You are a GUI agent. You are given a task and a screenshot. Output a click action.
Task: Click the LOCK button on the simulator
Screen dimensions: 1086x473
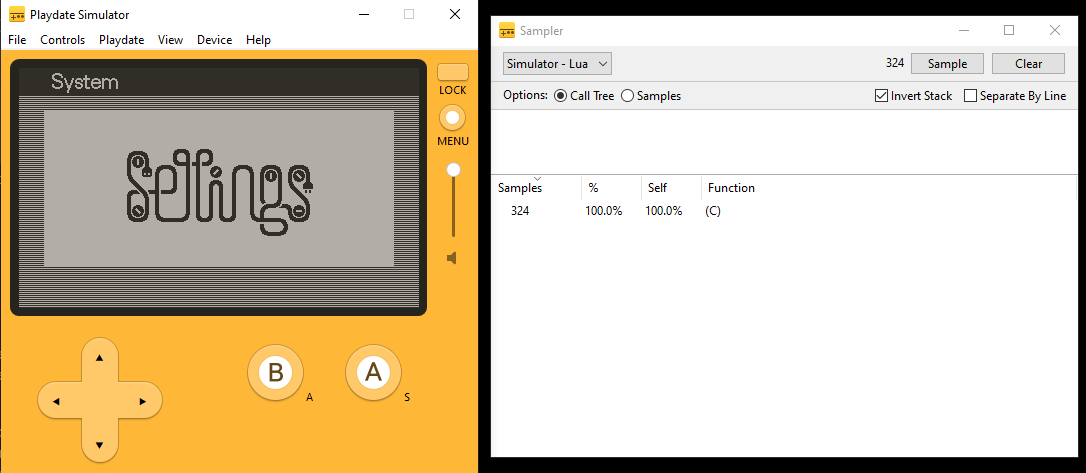[453, 72]
